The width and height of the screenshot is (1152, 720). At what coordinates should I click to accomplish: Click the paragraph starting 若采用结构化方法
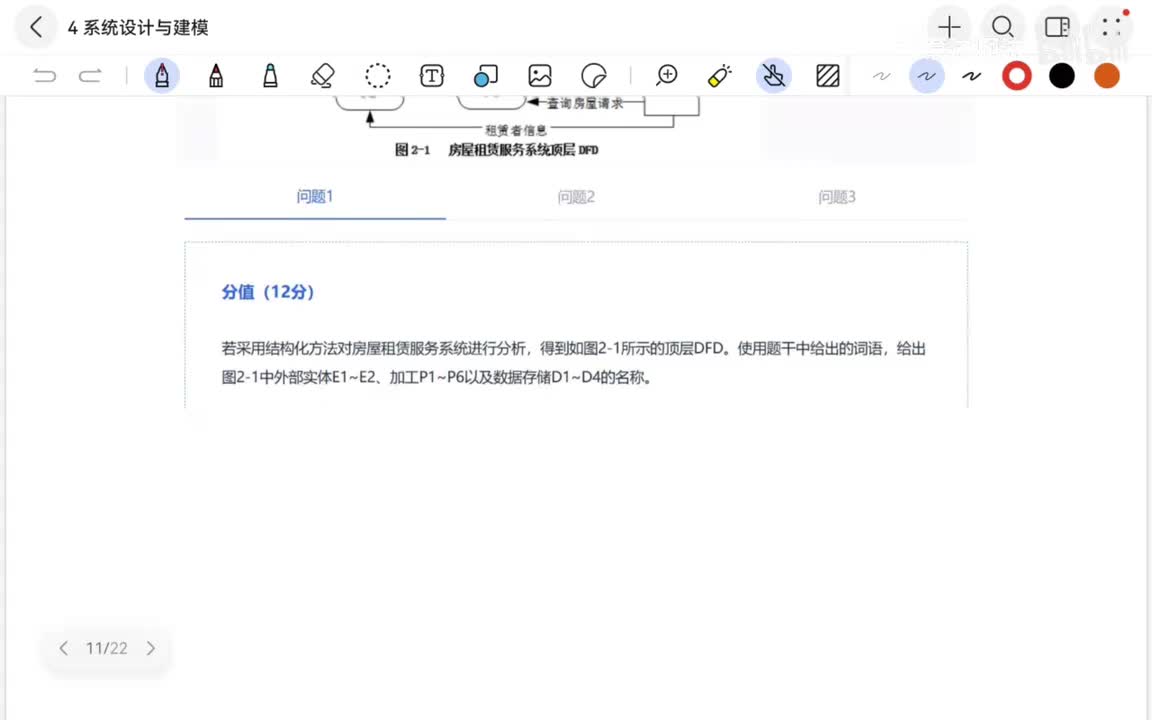tap(574, 362)
